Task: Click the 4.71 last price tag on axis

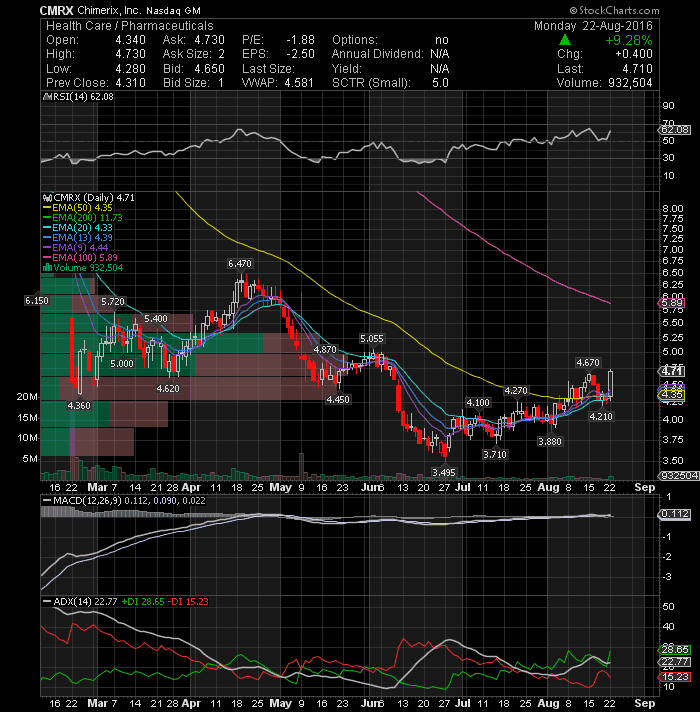Action: [671, 371]
